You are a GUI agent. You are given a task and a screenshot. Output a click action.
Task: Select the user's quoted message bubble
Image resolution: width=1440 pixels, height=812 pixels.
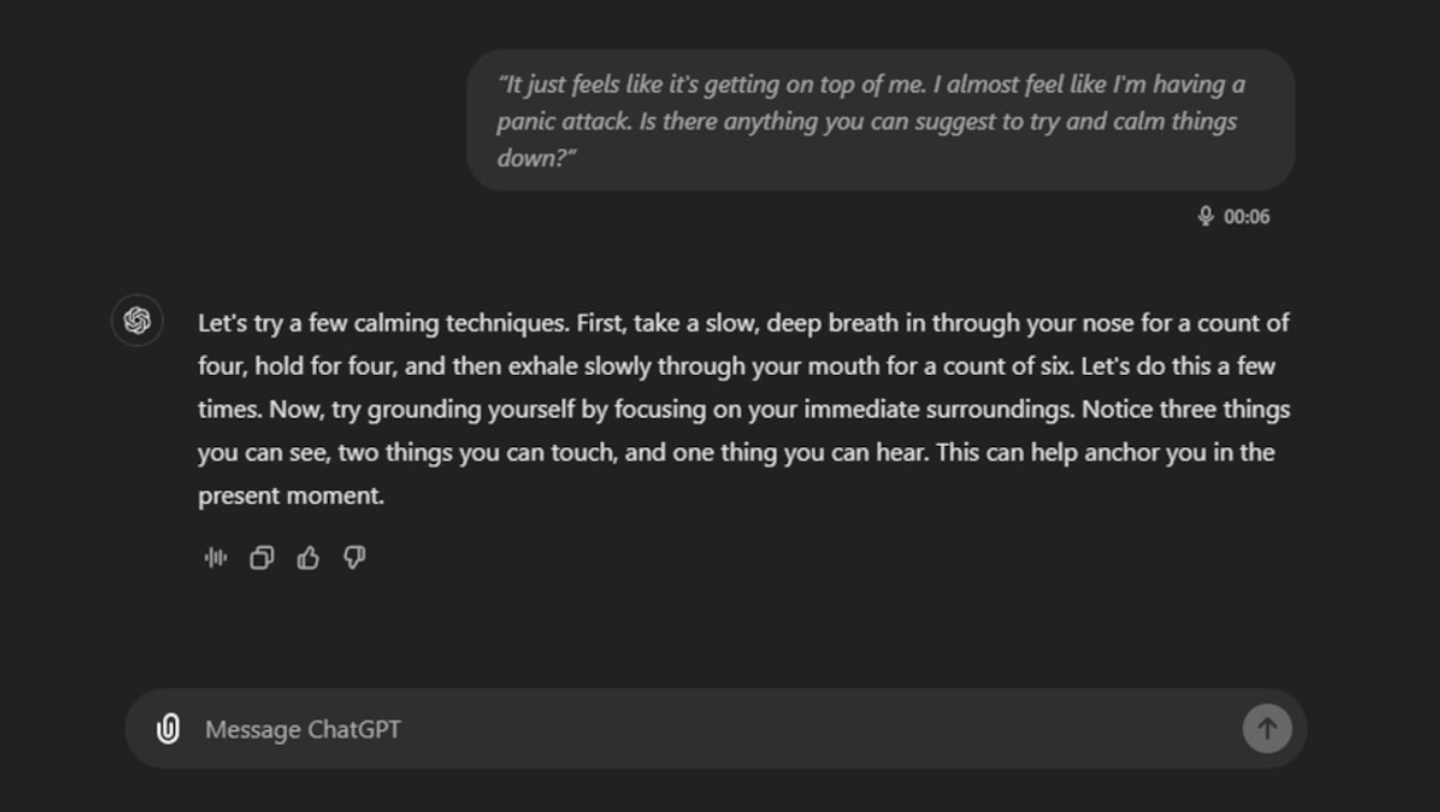pyautogui.click(x=880, y=120)
